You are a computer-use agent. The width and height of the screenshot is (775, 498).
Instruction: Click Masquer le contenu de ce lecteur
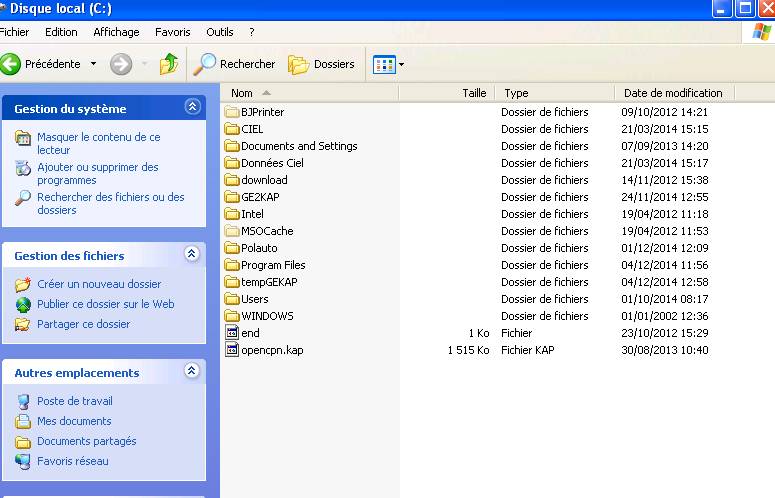point(99,143)
